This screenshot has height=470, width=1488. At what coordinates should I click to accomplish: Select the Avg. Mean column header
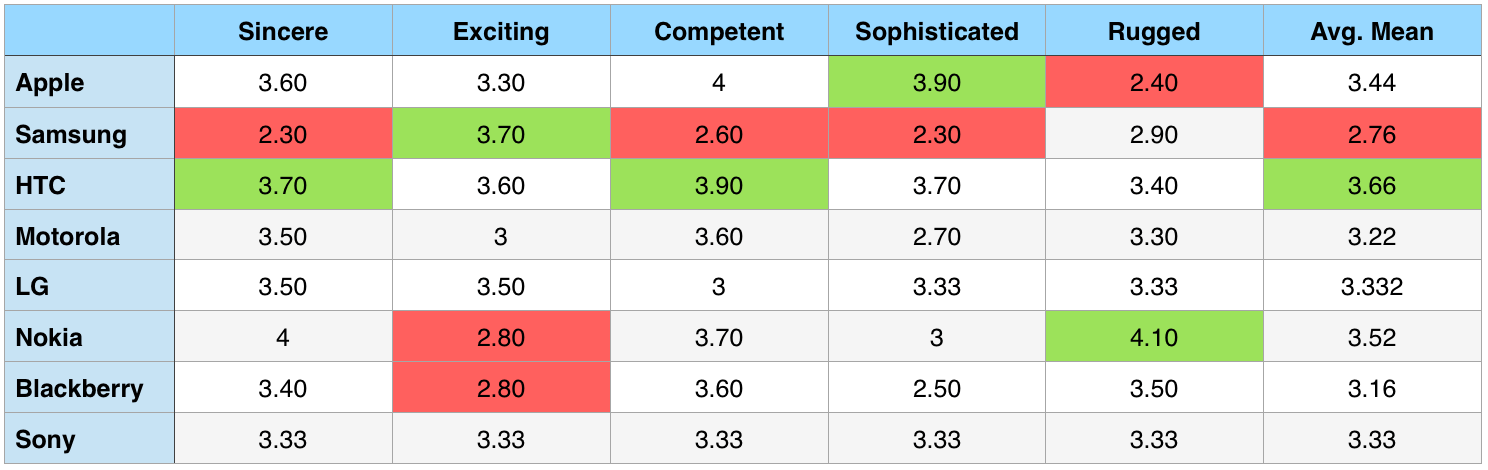coord(1372,32)
